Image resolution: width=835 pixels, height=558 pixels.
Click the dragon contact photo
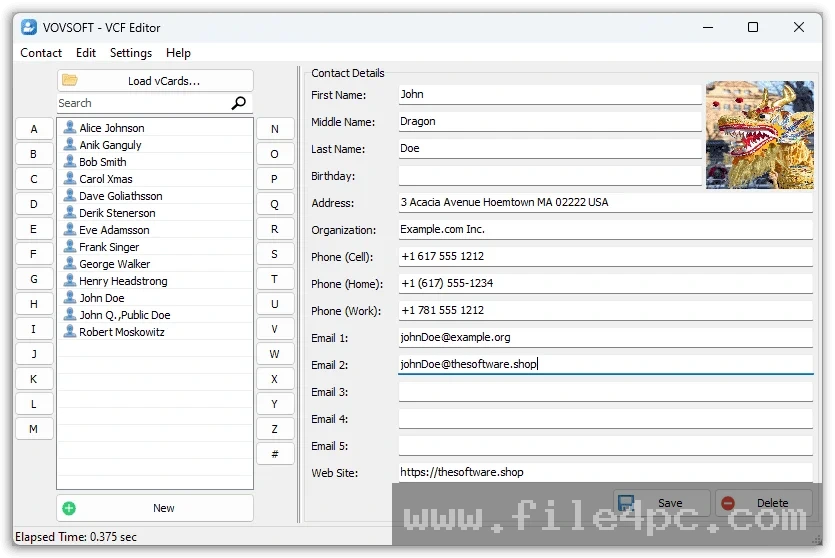[x=759, y=135]
